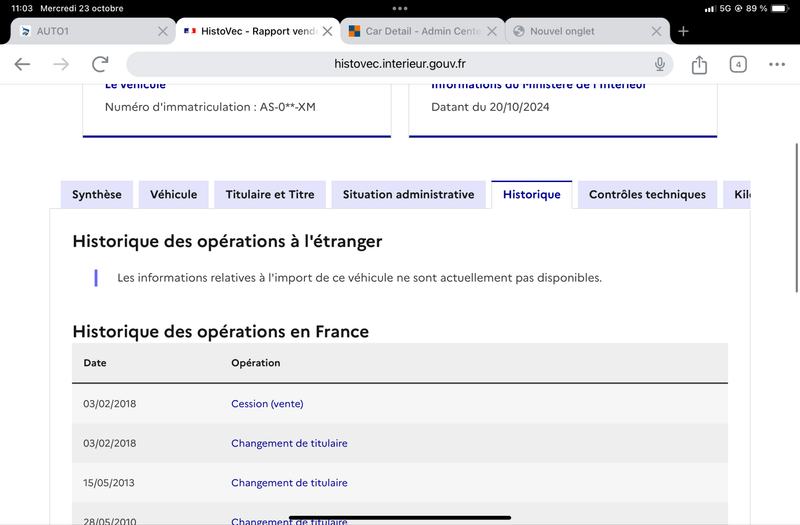Tap the battery status indicator
The width and height of the screenshot is (800, 525).
[780, 8]
